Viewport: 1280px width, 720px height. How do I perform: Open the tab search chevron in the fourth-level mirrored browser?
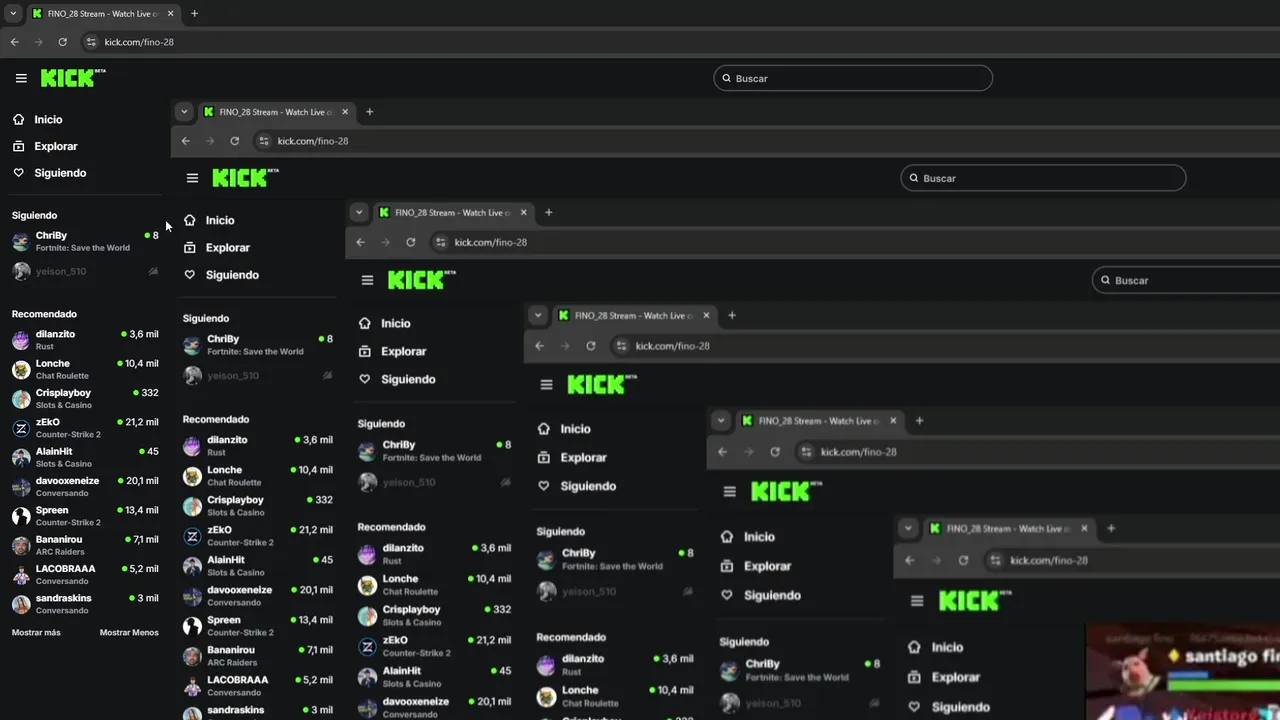(538, 315)
